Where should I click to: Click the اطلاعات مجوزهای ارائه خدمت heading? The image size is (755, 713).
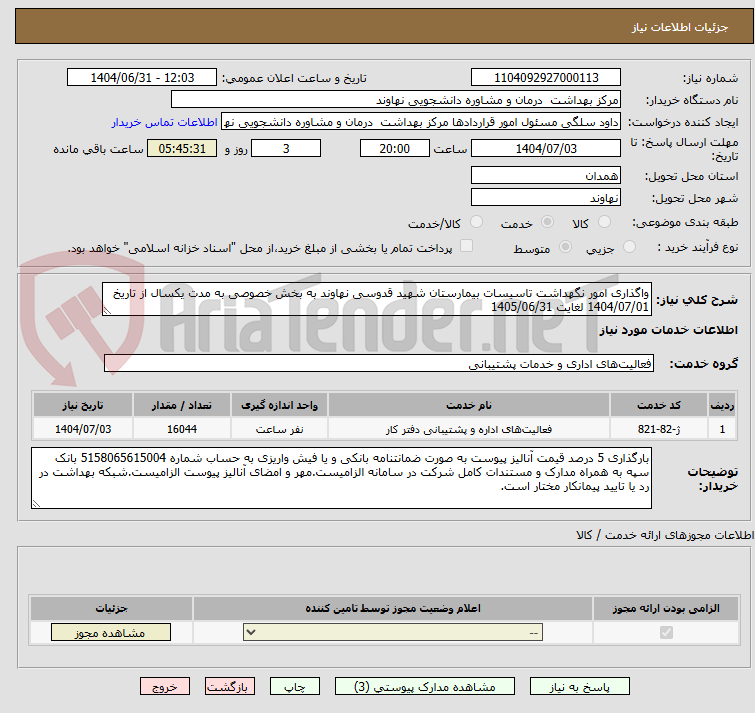coord(664,535)
